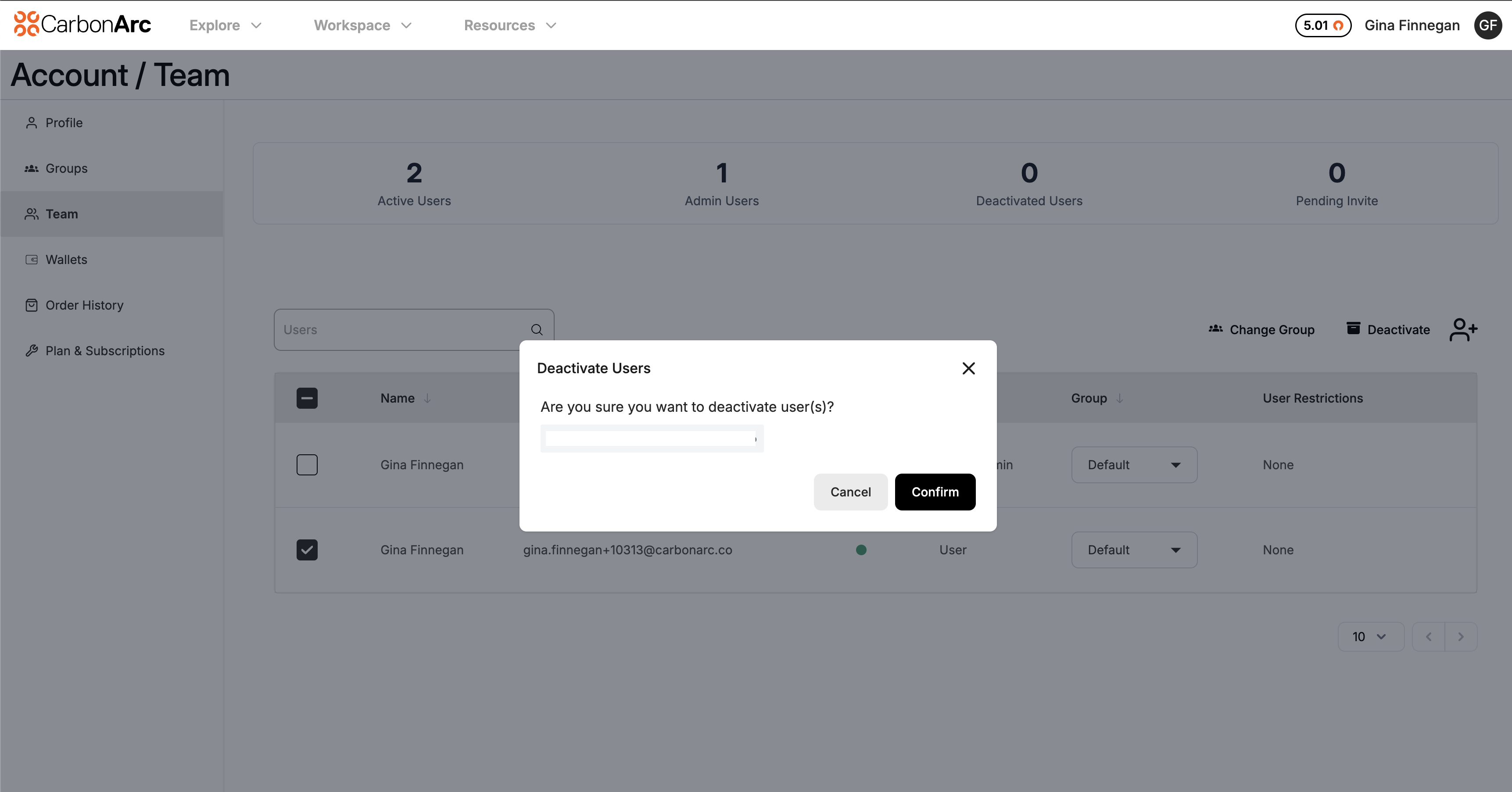
Task: Click the search magnifier icon in Users field
Action: point(537,330)
